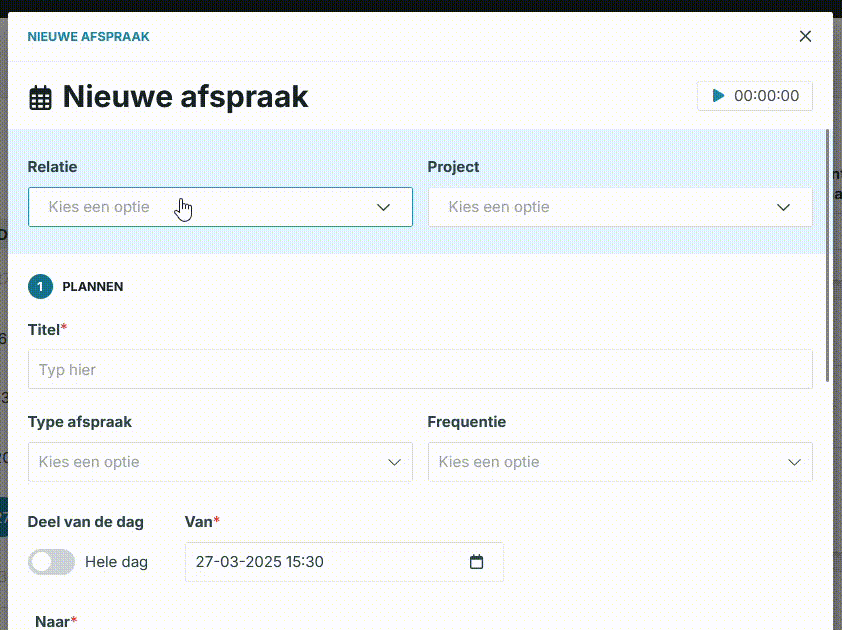The width and height of the screenshot is (842, 630).
Task: Expand the Type afspraak dropdown
Action: tap(220, 462)
